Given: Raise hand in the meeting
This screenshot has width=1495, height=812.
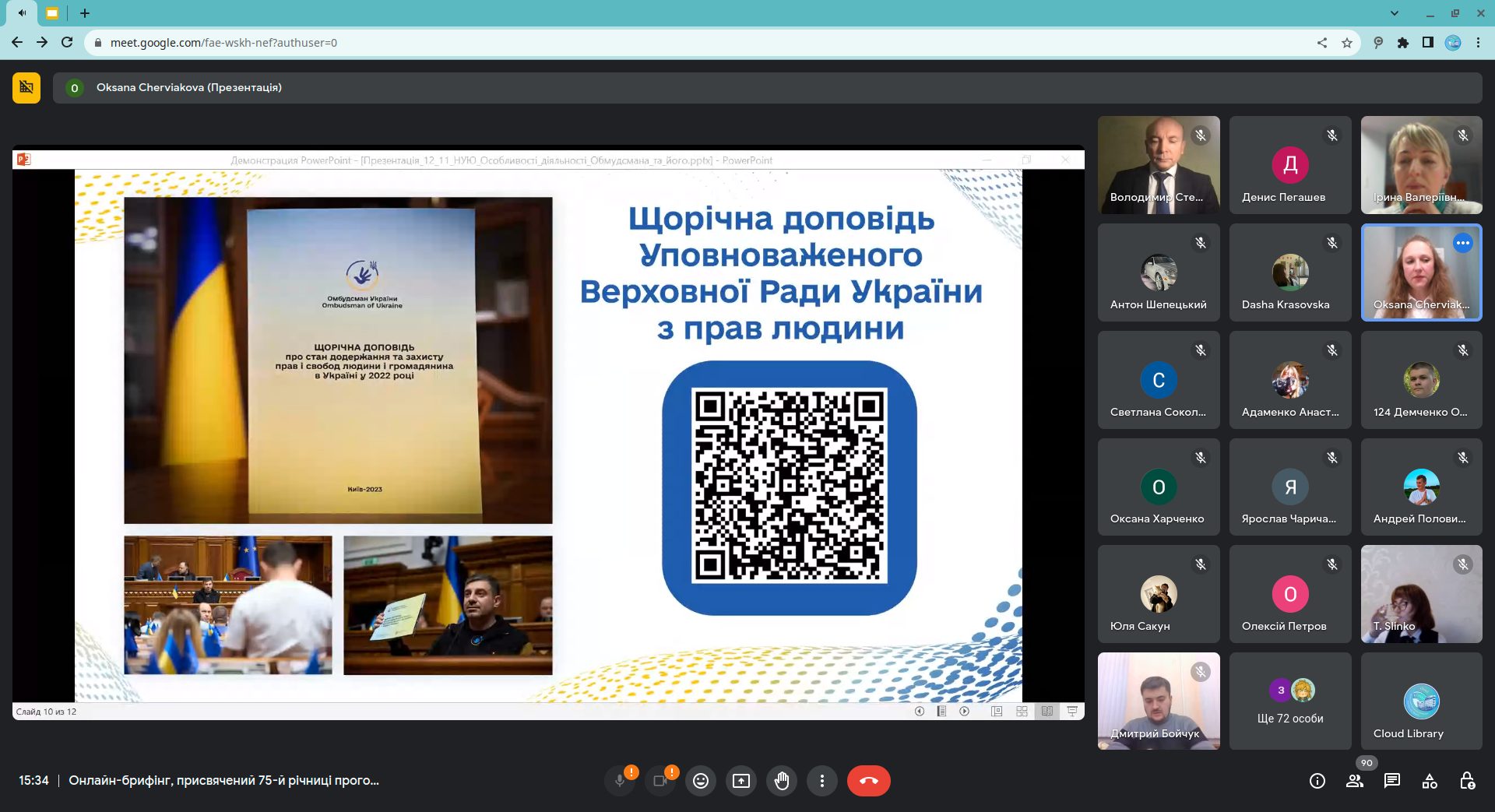Looking at the screenshot, I should [x=782, y=781].
